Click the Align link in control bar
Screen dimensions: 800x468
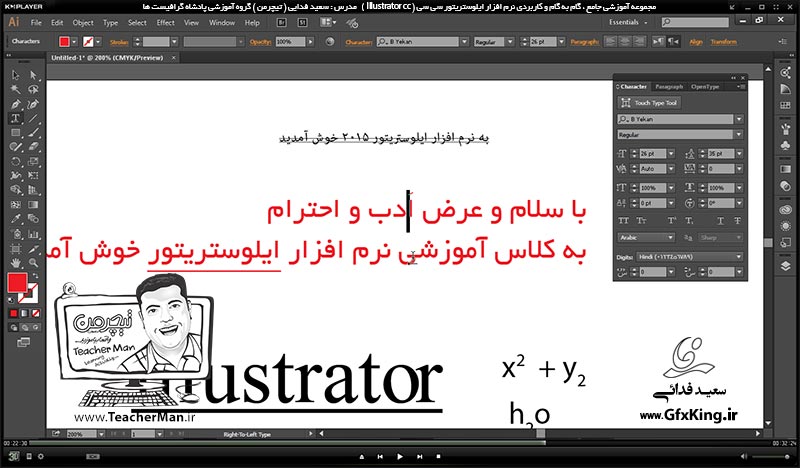(696, 42)
